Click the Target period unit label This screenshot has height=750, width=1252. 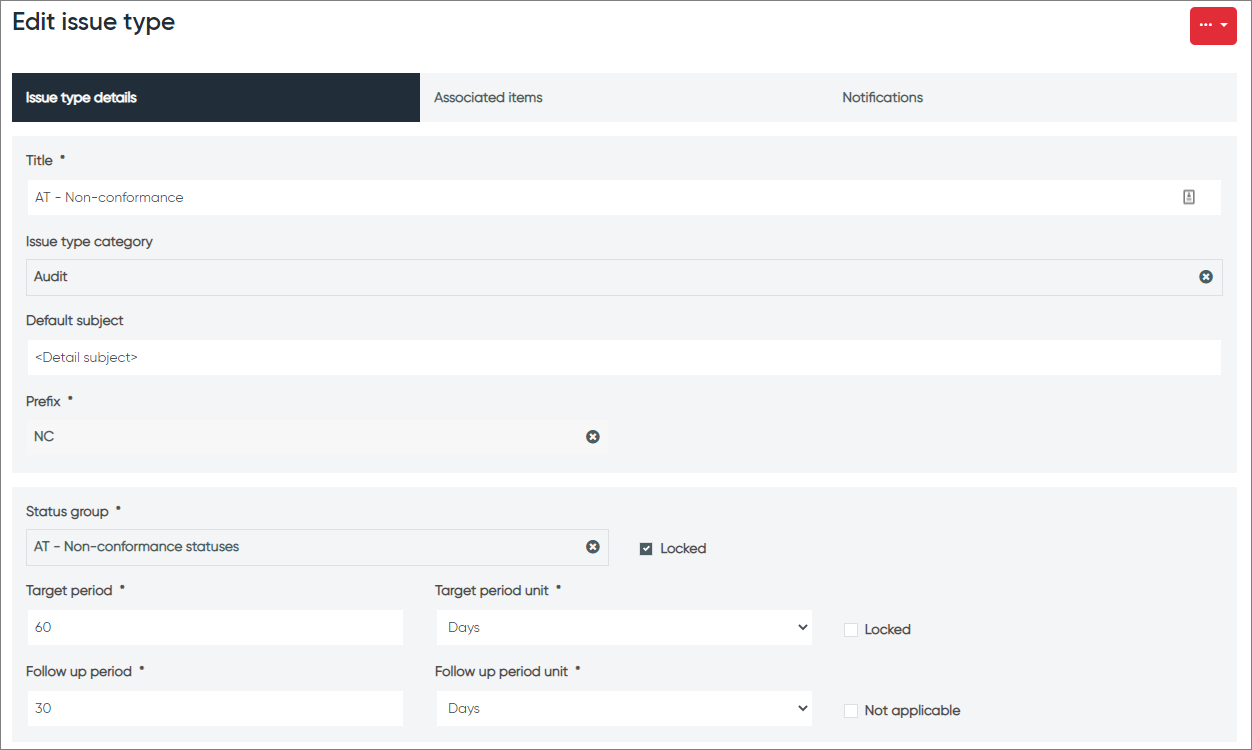coord(492,591)
